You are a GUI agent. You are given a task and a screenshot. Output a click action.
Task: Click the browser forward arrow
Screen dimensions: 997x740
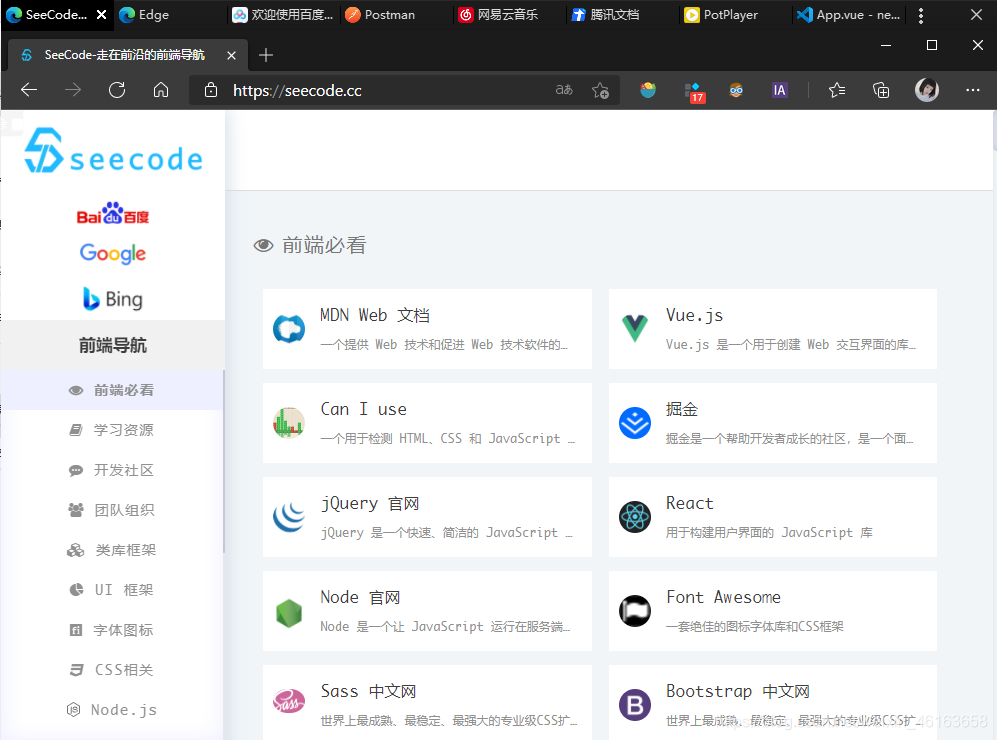tap(73, 90)
